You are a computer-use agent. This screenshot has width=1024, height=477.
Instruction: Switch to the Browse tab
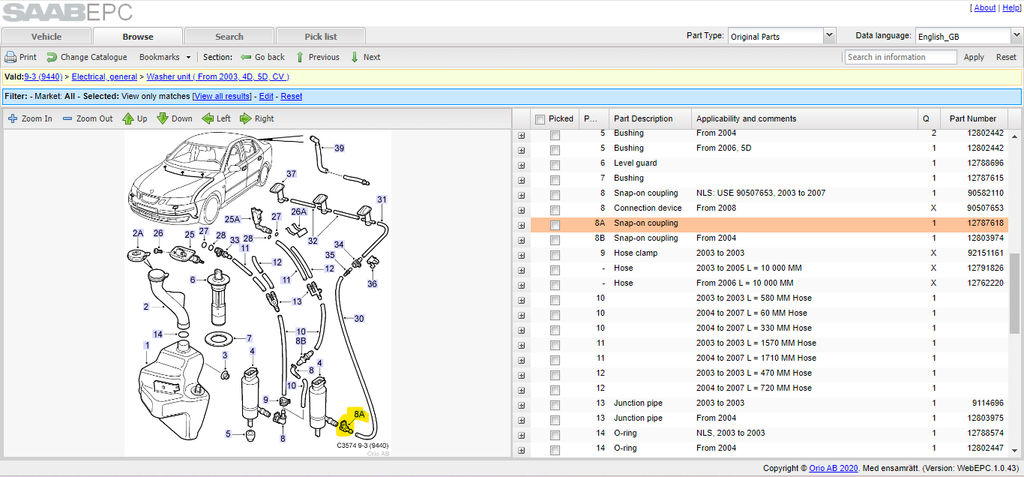[138, 37]
